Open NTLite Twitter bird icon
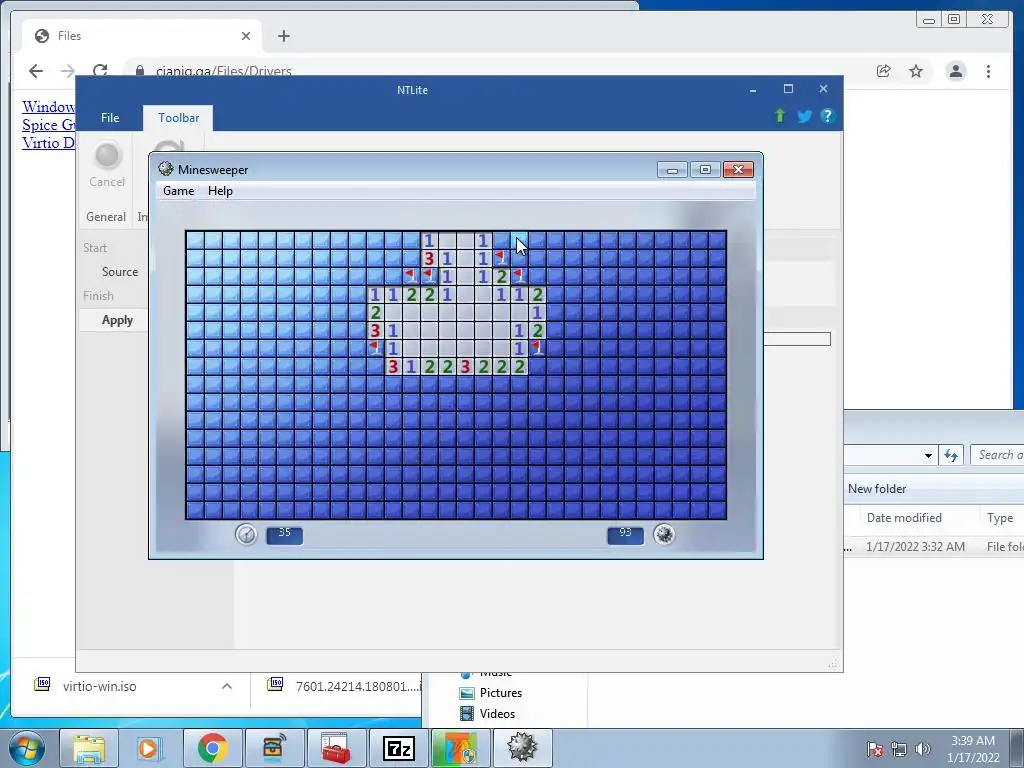Screen dimensions: 1024x768 804,116
